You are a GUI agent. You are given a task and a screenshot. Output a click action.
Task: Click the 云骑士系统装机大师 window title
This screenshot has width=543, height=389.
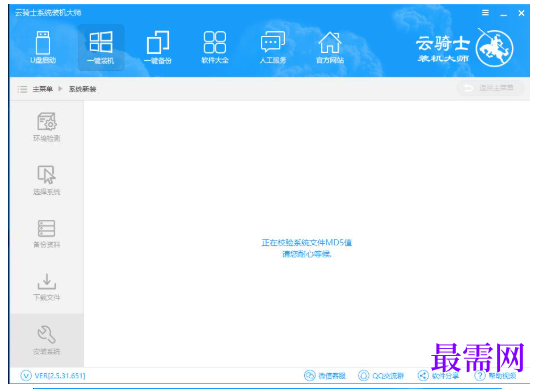click(x=48, y=13)
